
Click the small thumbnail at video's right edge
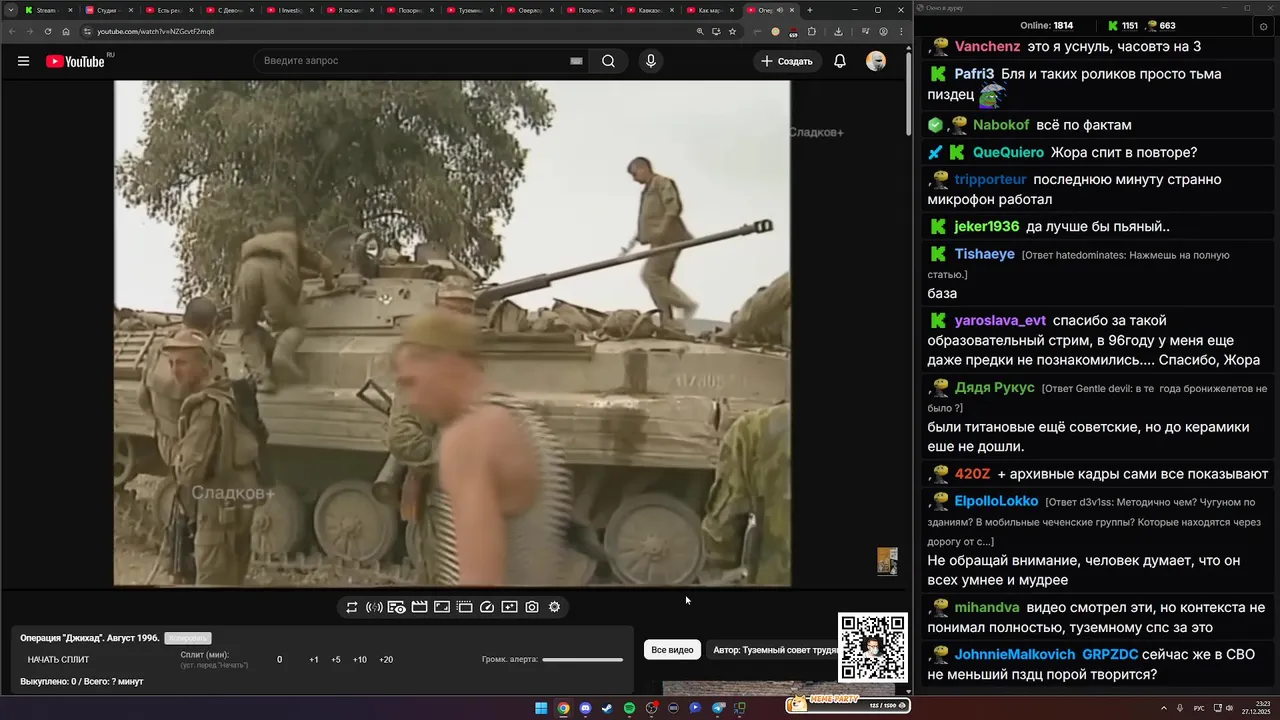[887, 561]
